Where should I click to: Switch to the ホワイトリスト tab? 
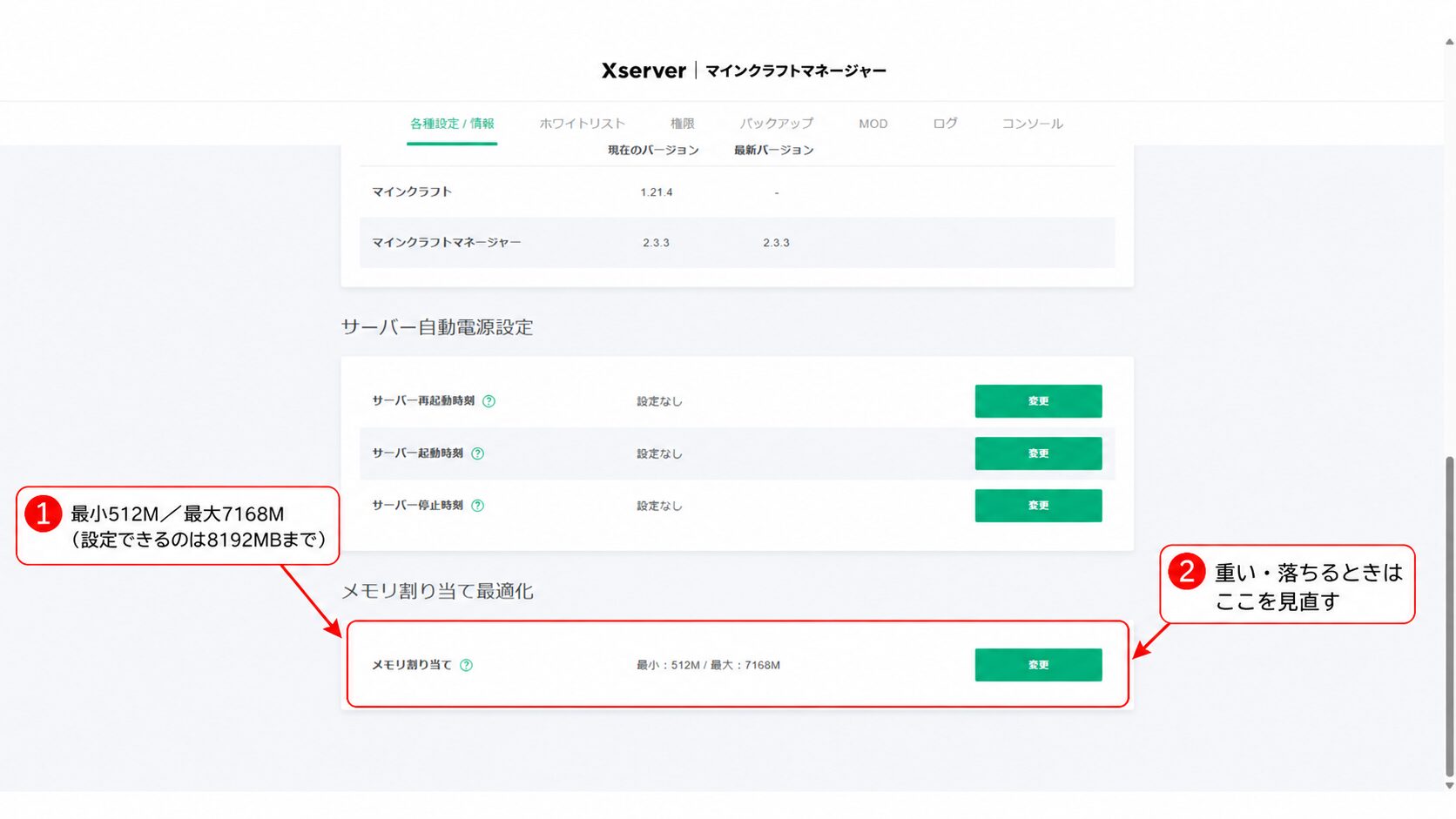click(582, 124)
